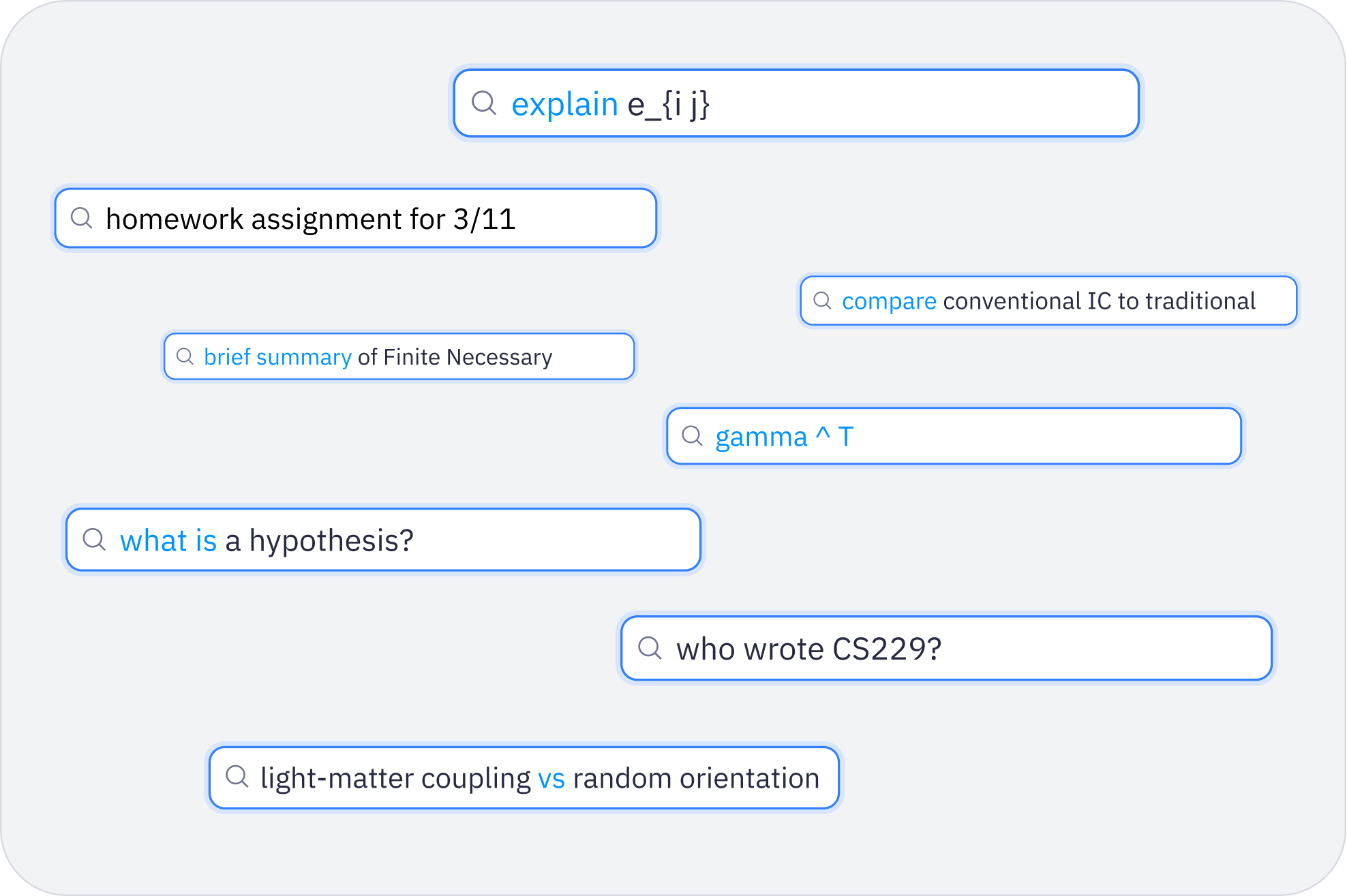Screen dimensions: 1347x896
Task: Click the magnifier beside 'brief summary of Finite Necessary'
Action: (185, 356)
